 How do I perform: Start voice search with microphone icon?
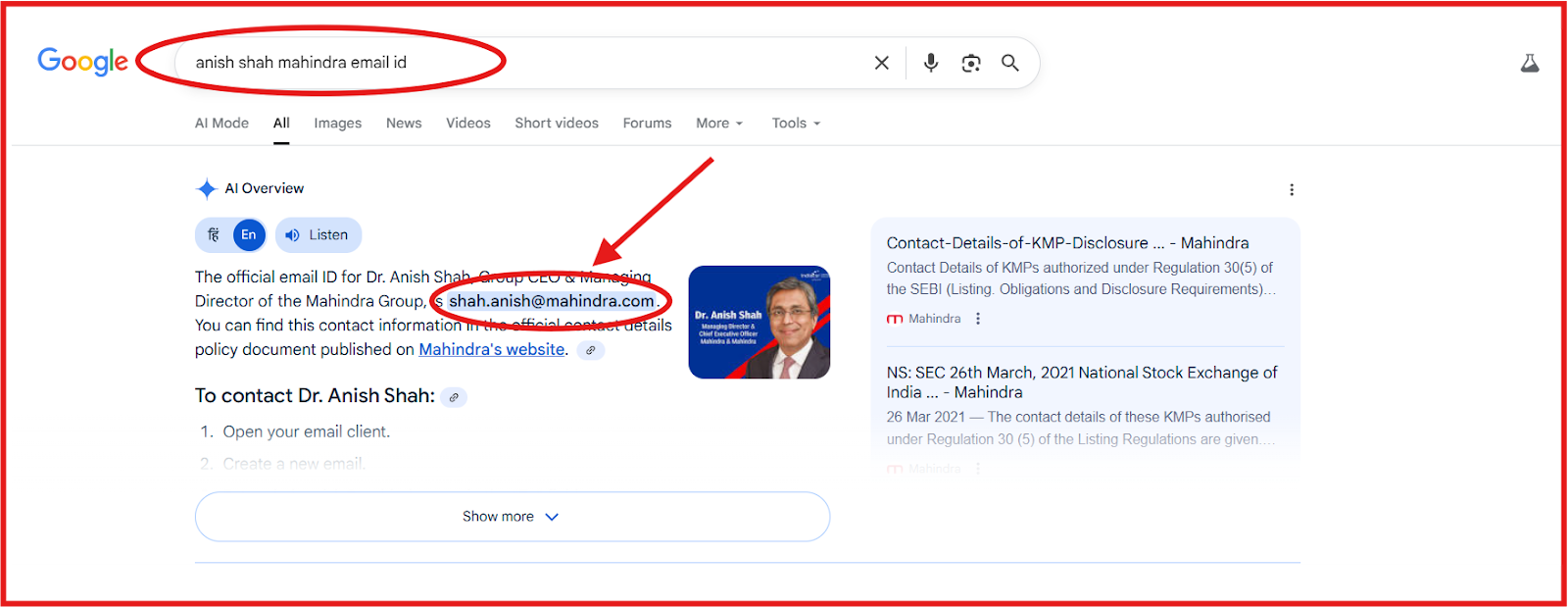point(931,63)
